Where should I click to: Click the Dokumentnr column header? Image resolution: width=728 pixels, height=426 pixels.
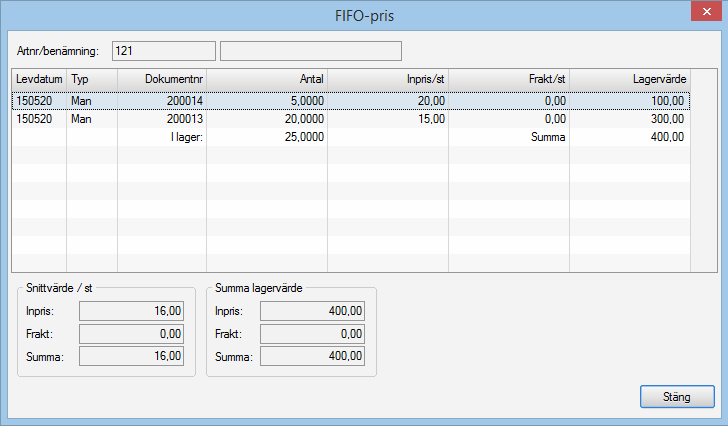(x=162, y=77)
